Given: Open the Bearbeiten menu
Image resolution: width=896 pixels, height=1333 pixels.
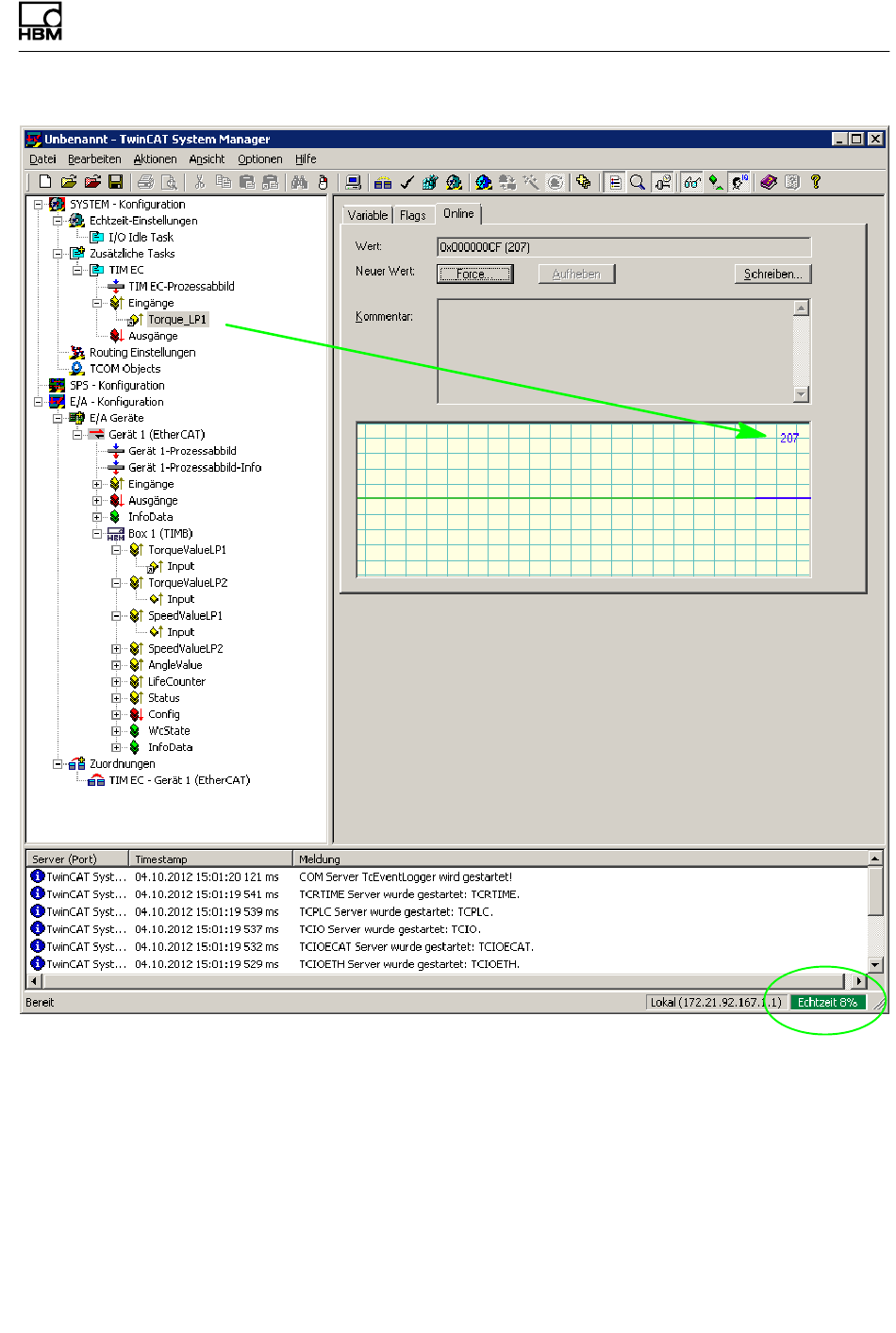Looking at the screenshot, I should pyautogui.click(x=94, y=159).
